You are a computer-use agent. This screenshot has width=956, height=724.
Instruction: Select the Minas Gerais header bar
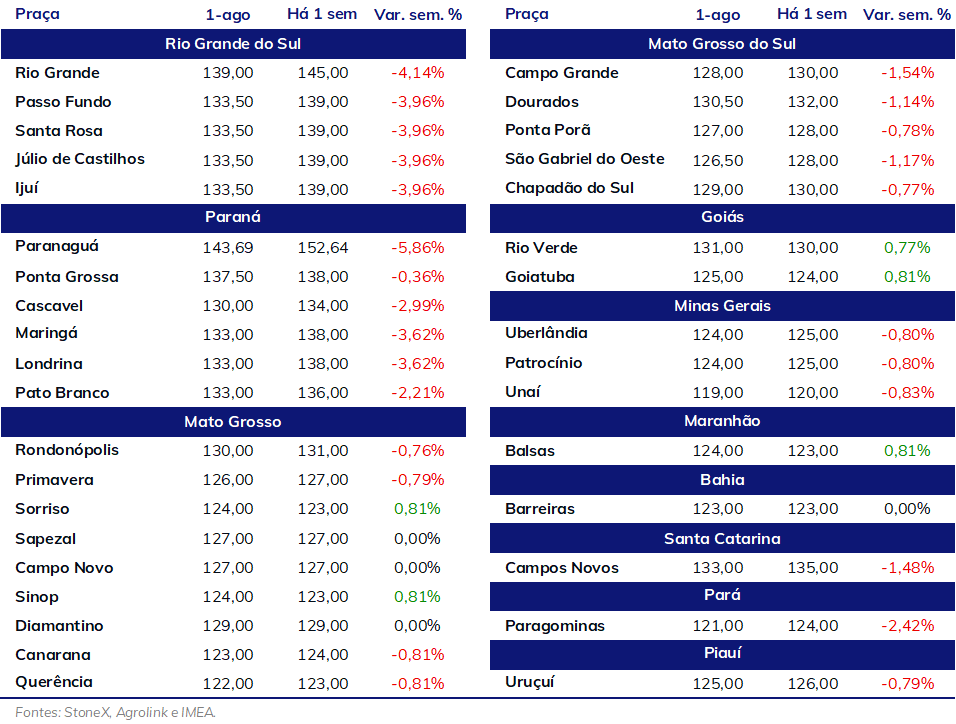(x=722, y=306)
